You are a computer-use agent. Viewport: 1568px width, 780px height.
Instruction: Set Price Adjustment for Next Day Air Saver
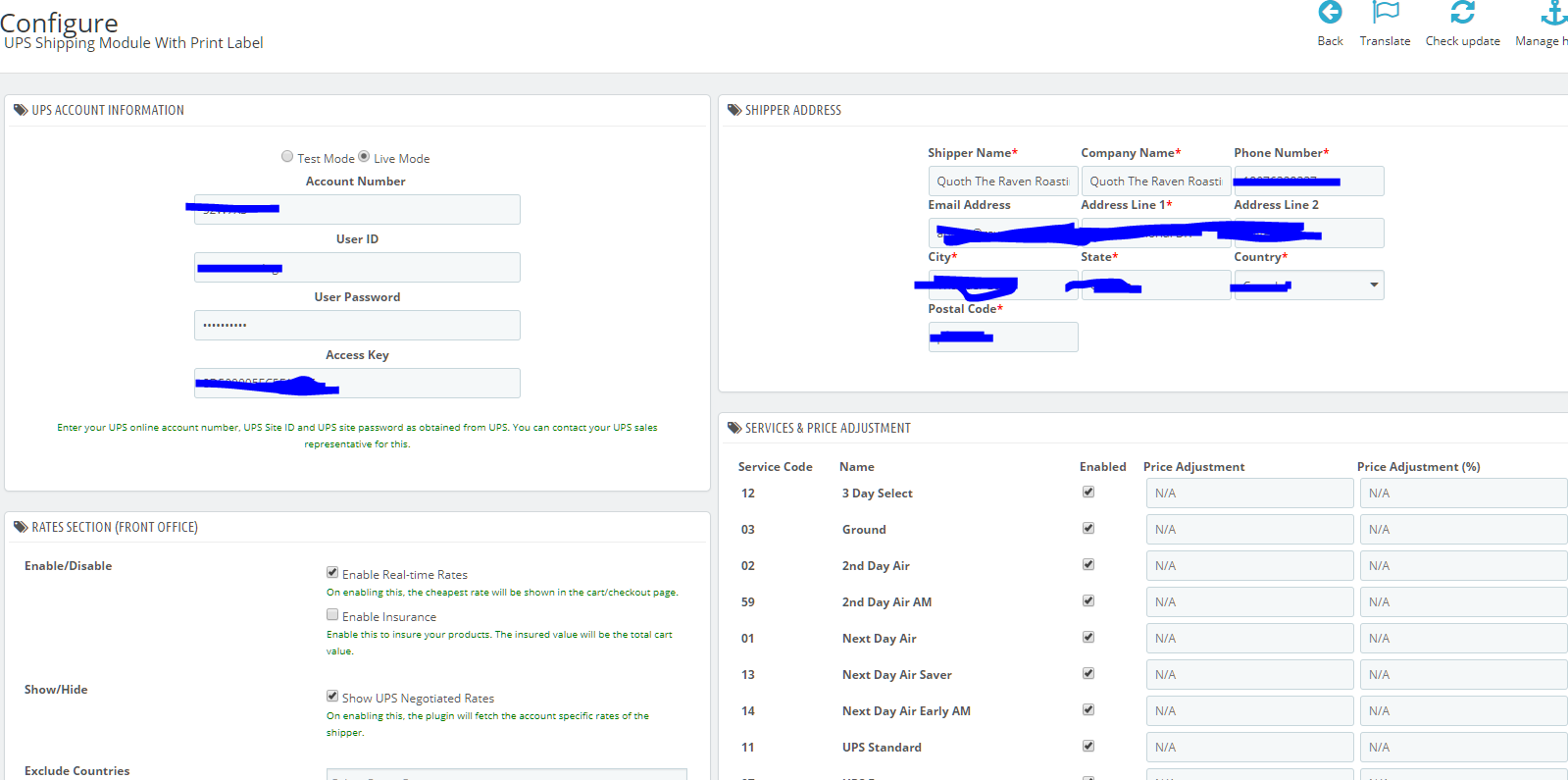1250,675
